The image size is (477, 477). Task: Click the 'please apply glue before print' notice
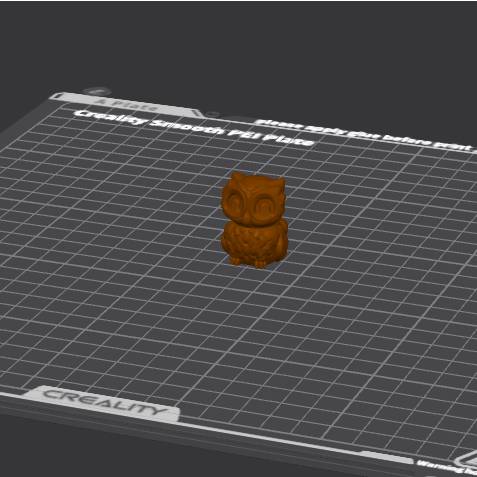(x=364, y=134)
